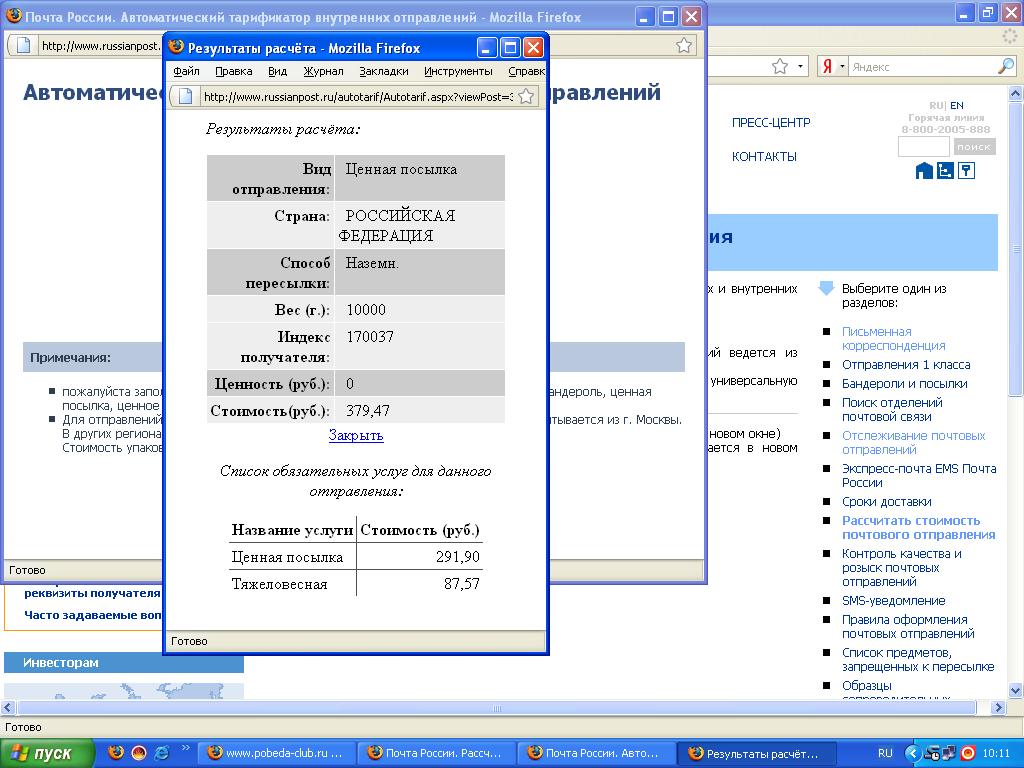
Task: Click the bookmark star in popup address bar
Action: 526,97
